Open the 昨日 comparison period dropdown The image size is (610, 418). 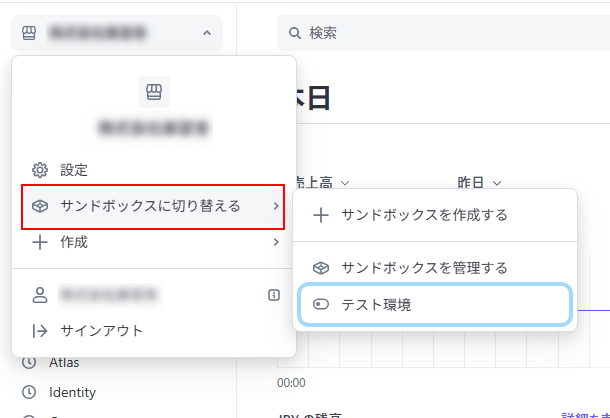point(479,183)
